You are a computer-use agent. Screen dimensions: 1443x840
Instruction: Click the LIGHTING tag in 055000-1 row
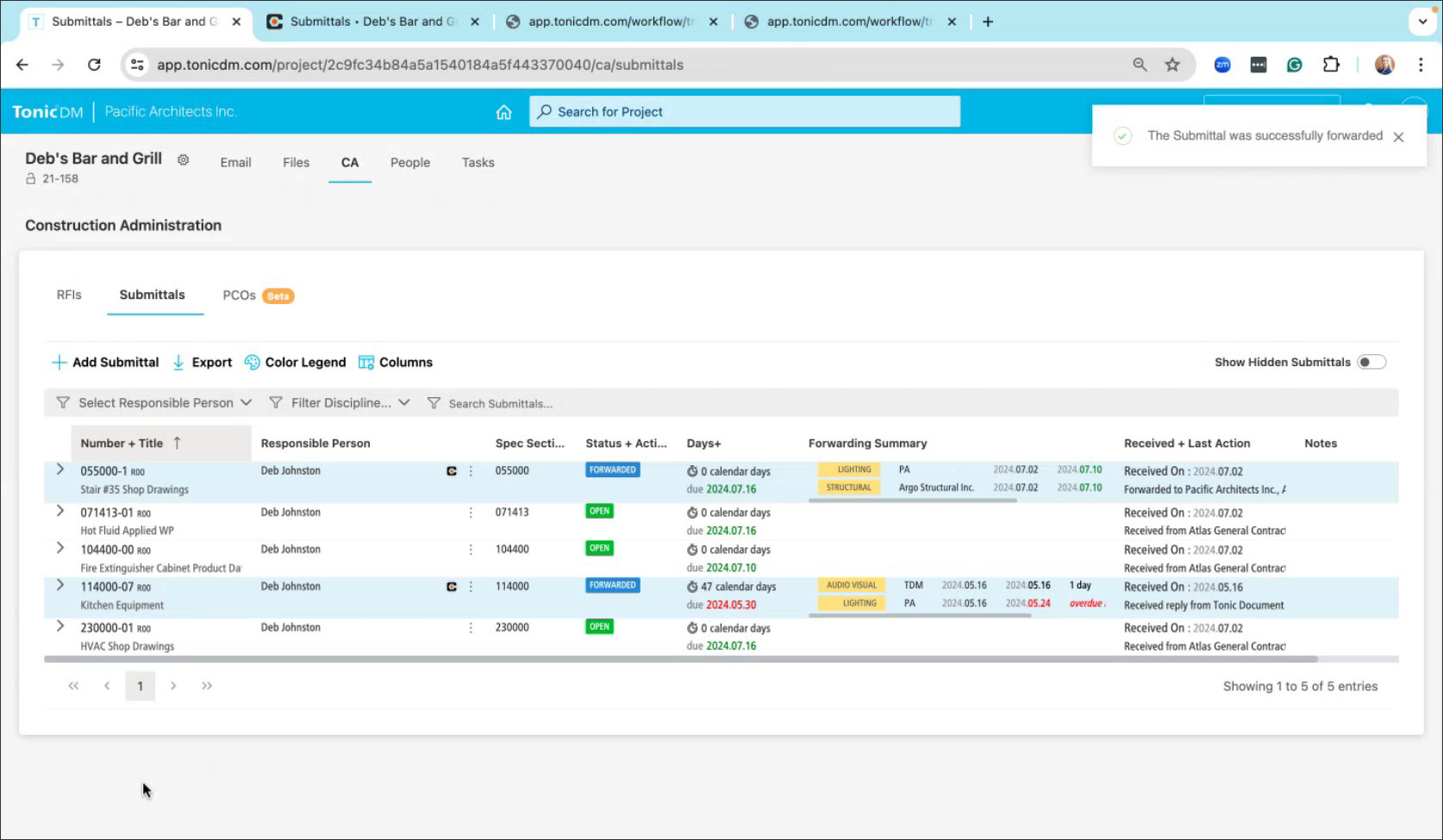coord(848,470)
